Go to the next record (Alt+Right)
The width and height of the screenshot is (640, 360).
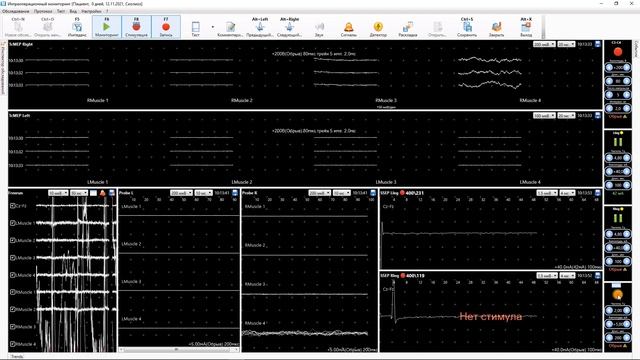point(289,27)
